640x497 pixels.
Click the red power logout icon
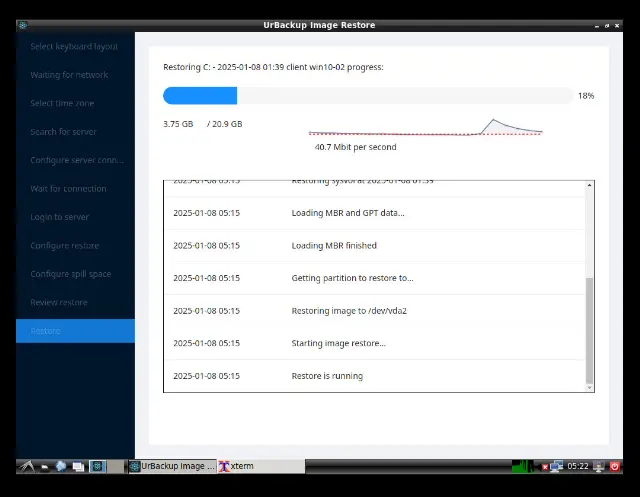pos(614,466)
